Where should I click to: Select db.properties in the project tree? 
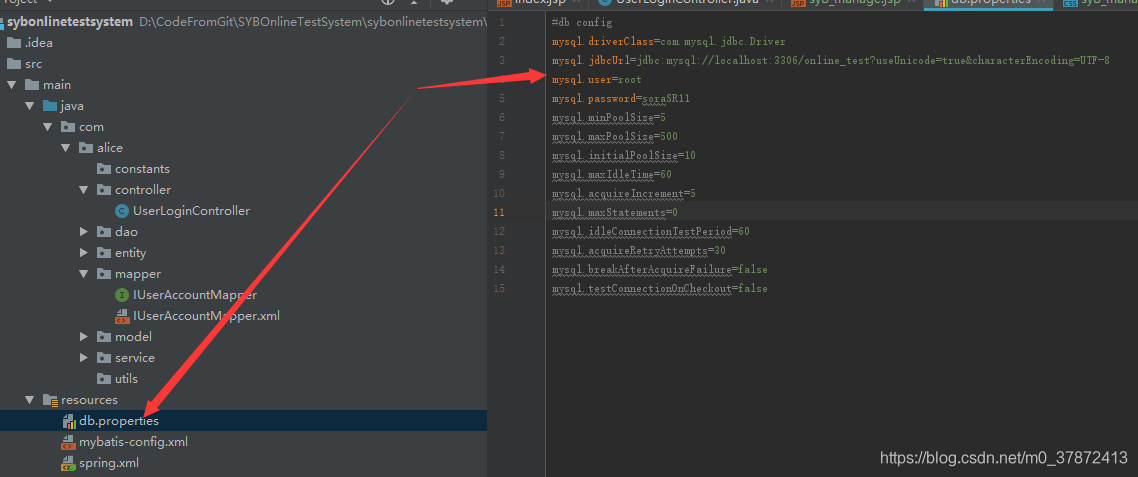point(243,421)
